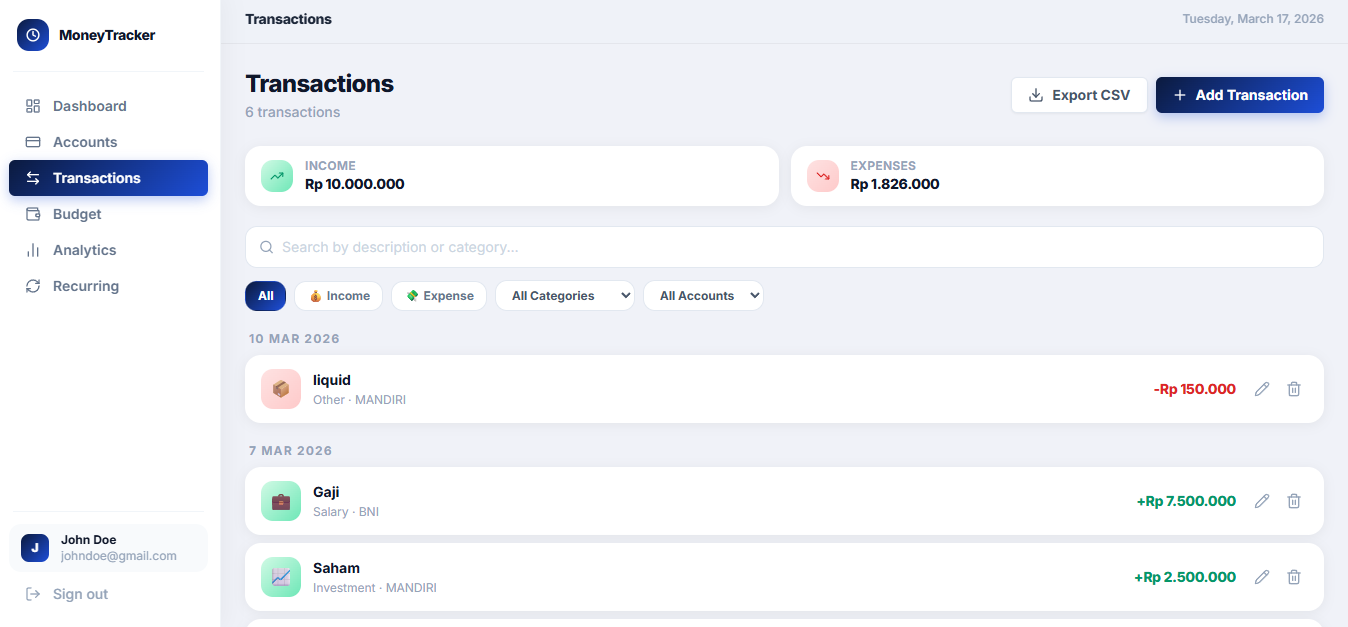Click the 10 MAR 2026 date header
The width and height of the screenshot is (1348, 627).
[295, 339]
